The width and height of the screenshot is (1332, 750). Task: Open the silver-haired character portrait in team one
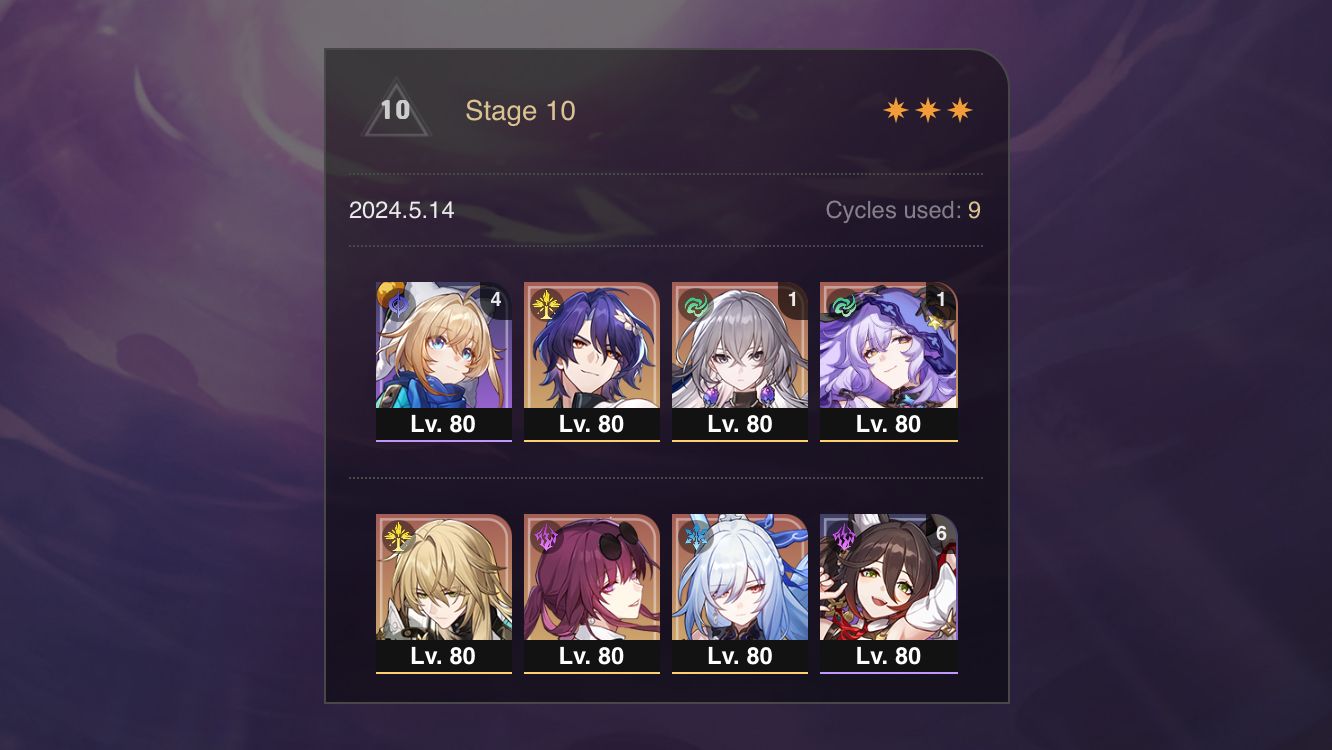[740, 361]
